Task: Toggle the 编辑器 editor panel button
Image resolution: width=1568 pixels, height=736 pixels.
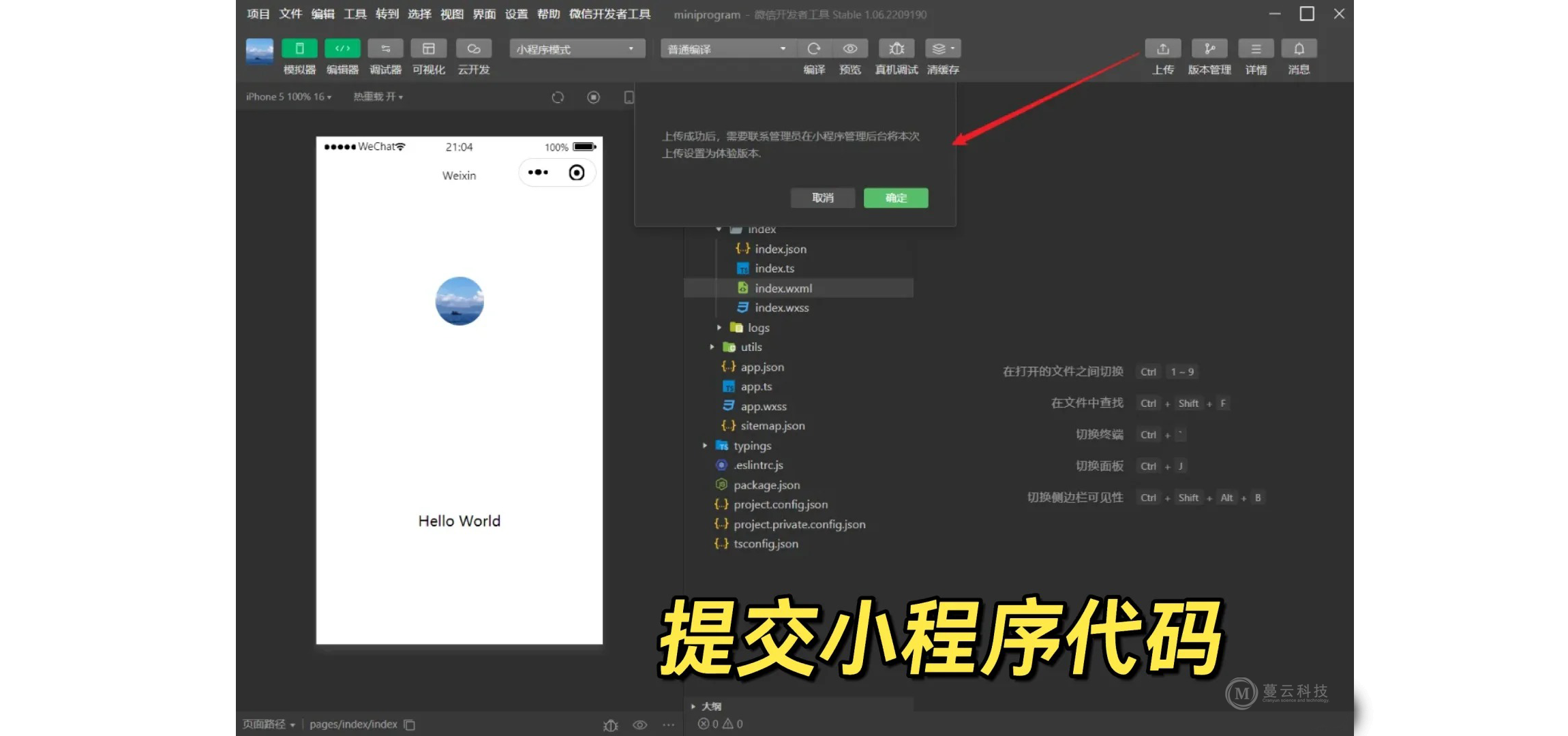Action: 342,48
